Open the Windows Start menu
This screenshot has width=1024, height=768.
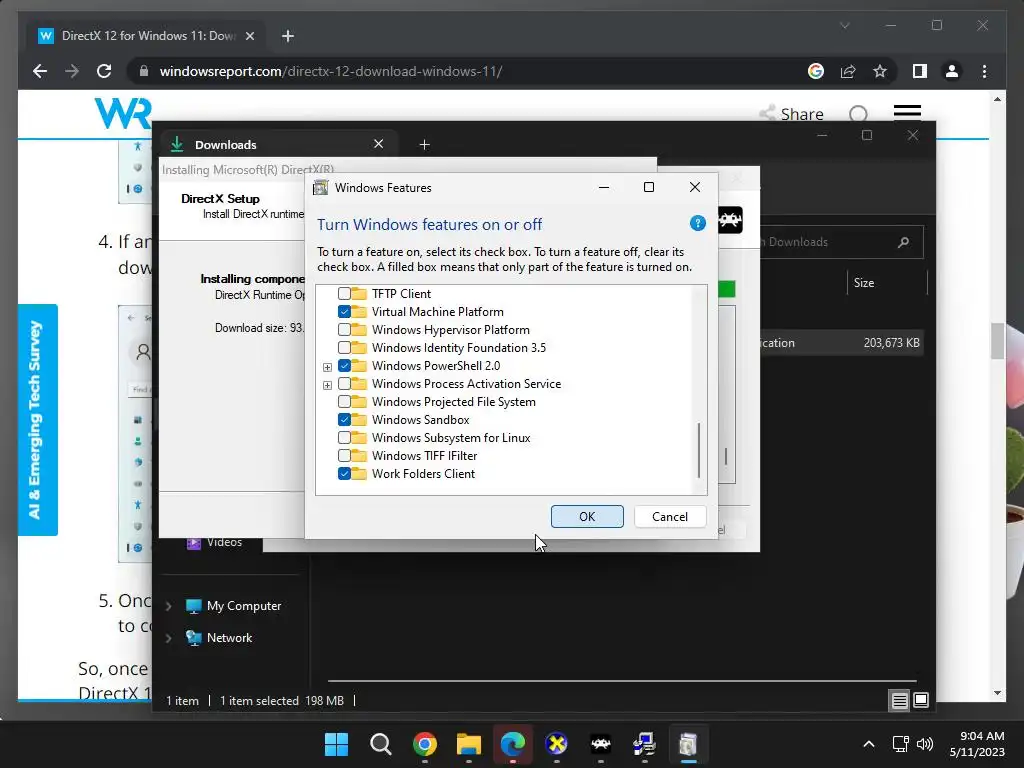337,744
